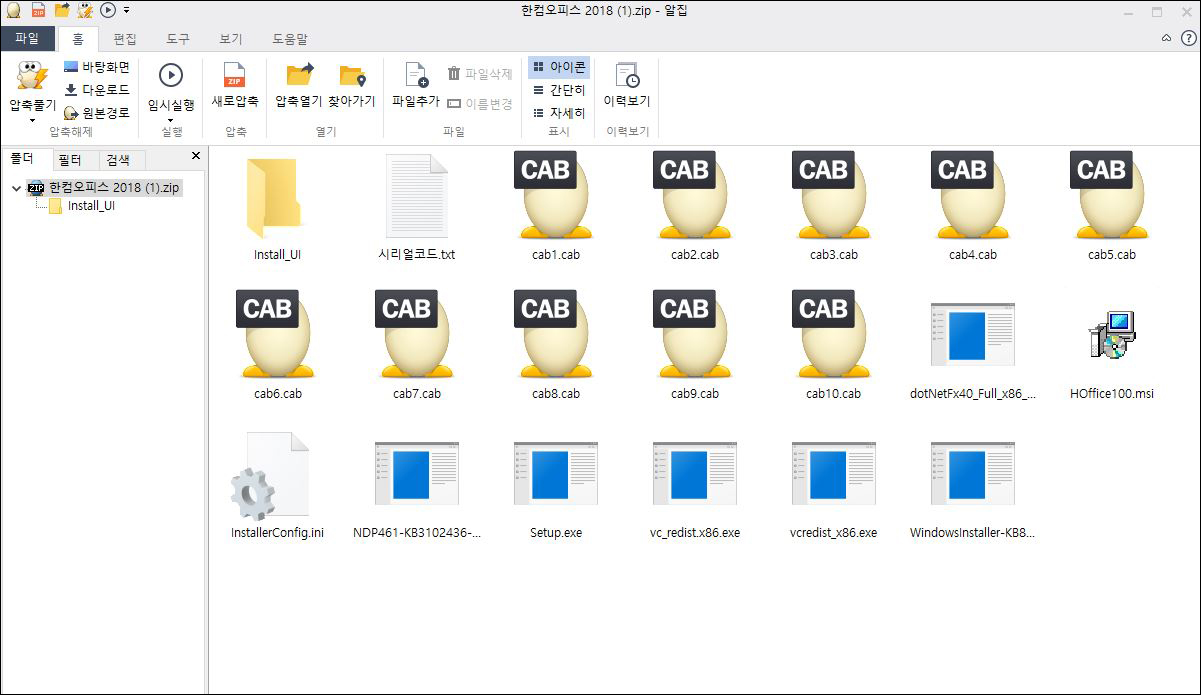Open the 압축풀기 dropdown arrow
1201x695 pixels.
click(x=32, y=120)
